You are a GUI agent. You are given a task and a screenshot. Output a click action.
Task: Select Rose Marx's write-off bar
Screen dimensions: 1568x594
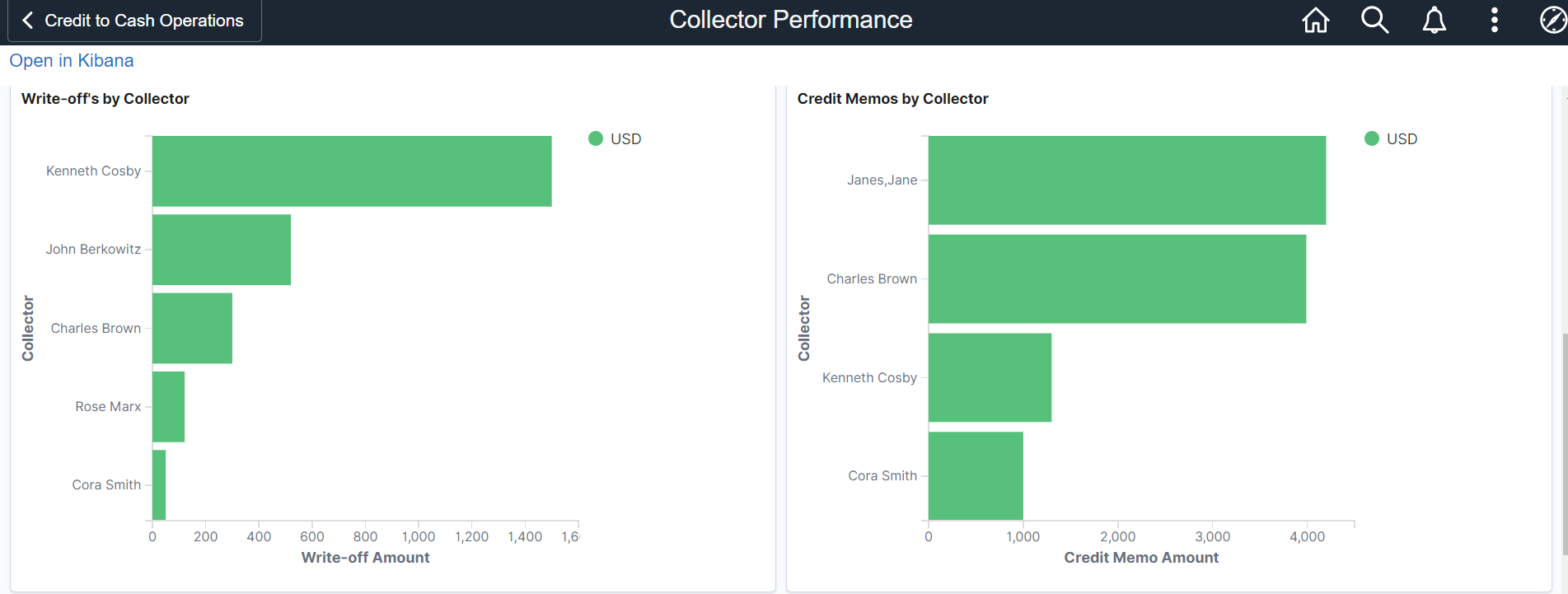click(x=168, y=407)
